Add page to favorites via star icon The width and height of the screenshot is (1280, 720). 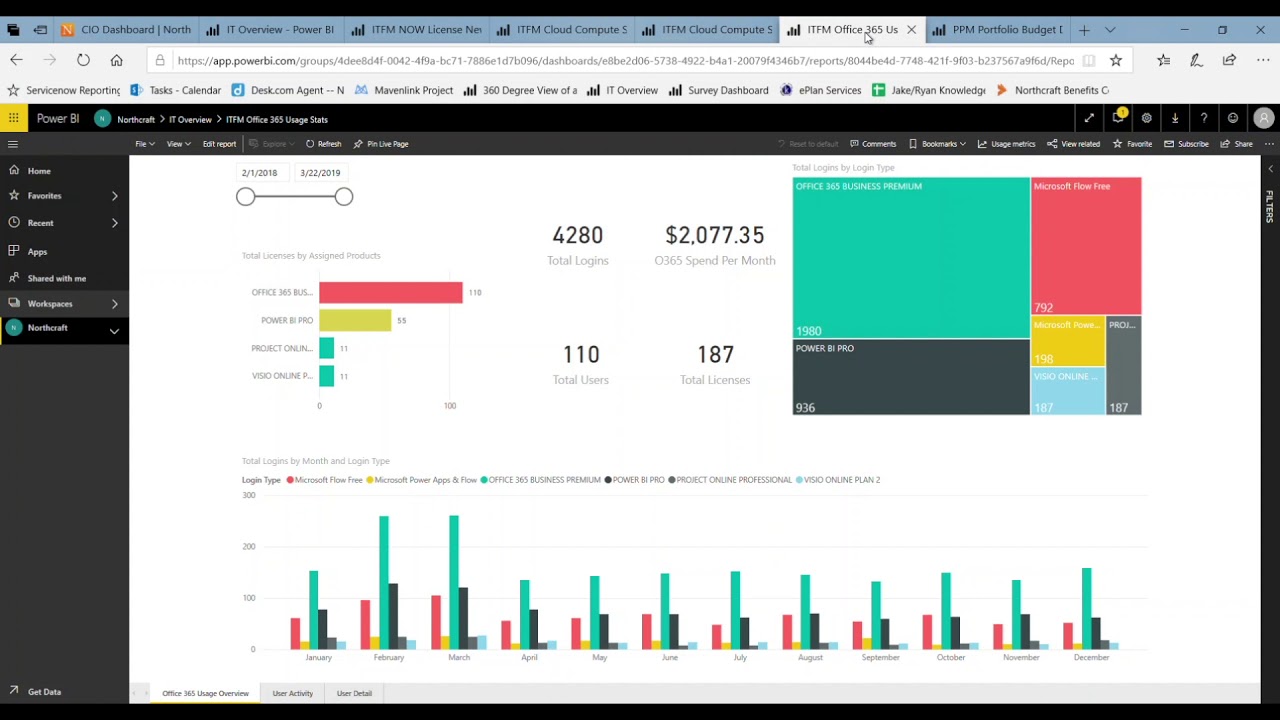click(1116, 61)
